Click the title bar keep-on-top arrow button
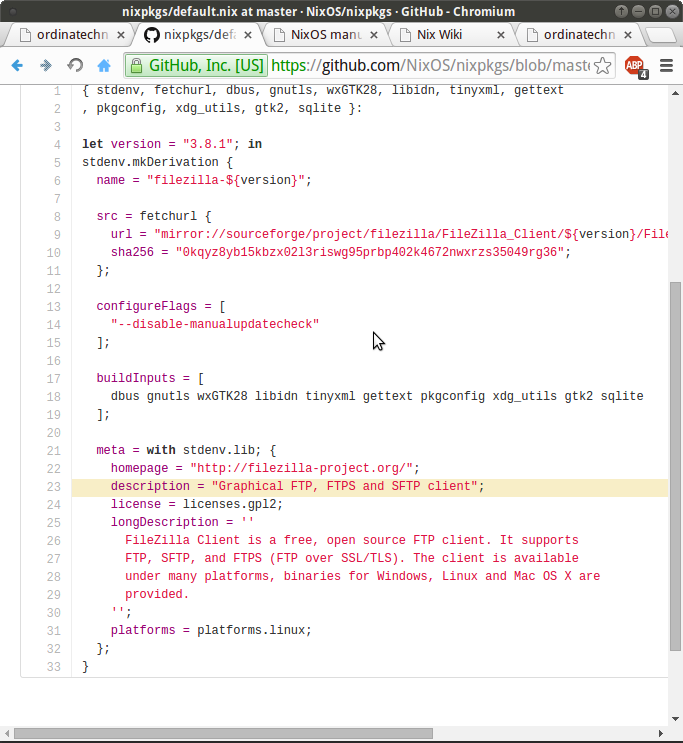Screen dimensions: 683x743 click(x=621, y=11)
